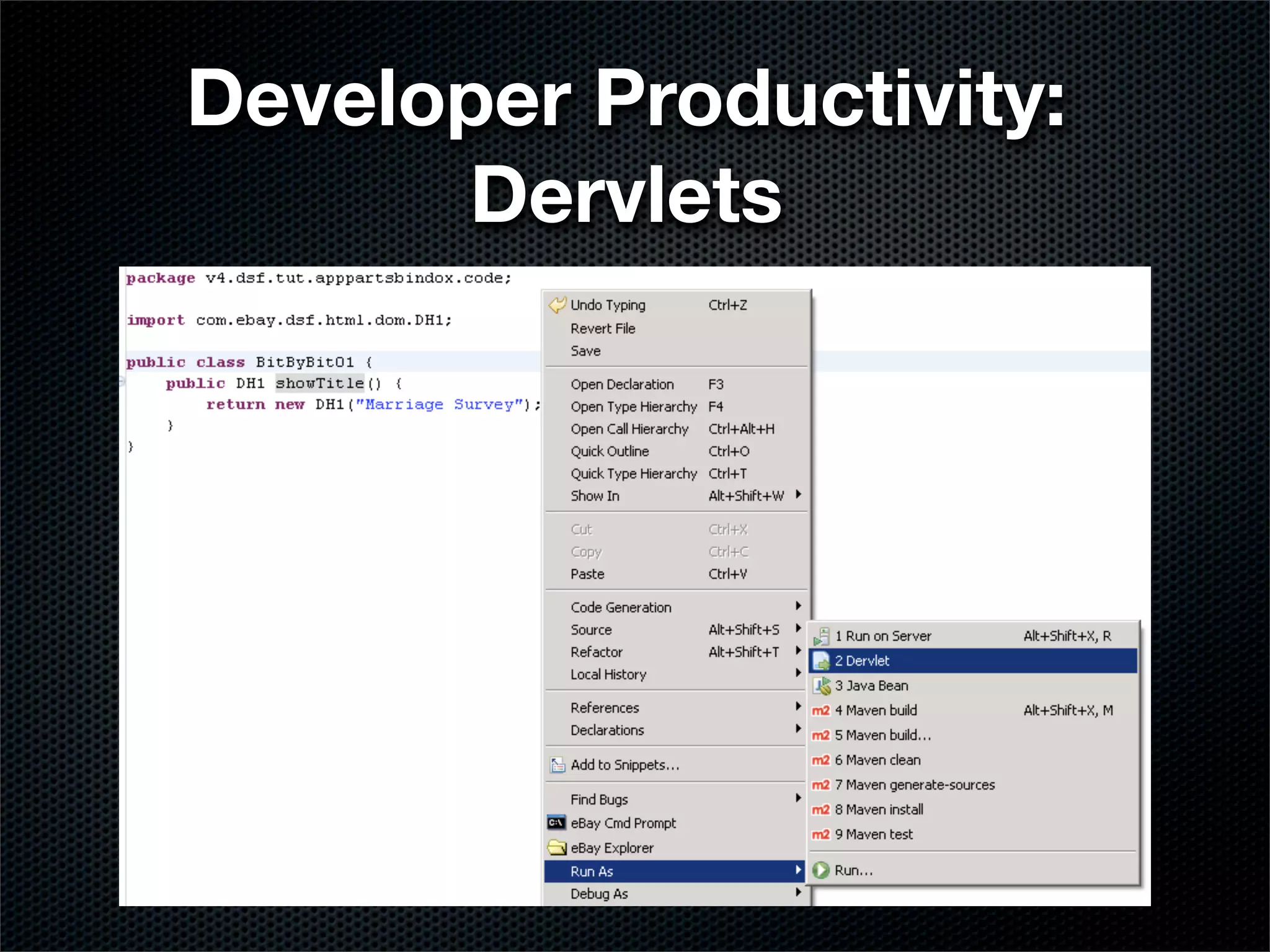Screen dimensions: 1270x952
Task: Click the green Run... icon
Action: (821, 870)
